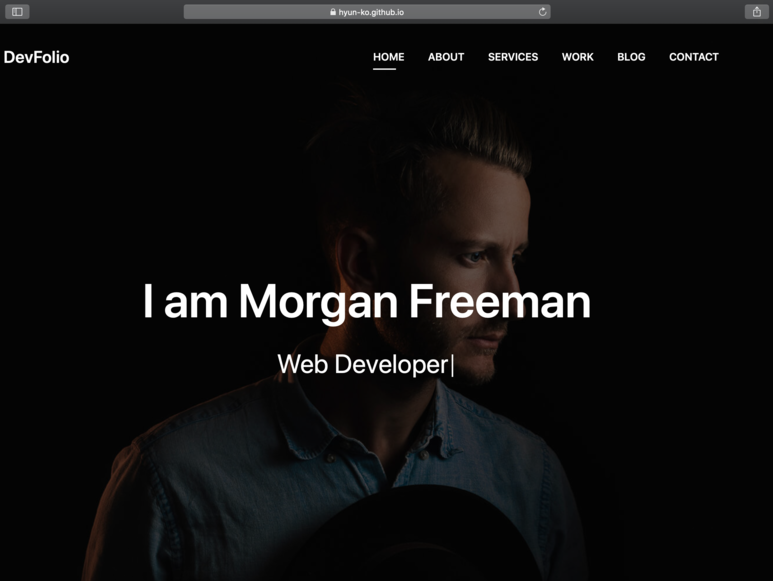Image resolution: width=773 pixels, height=581 pixels.
Task: Reload the page with the refresh icon
Action: 542,12
